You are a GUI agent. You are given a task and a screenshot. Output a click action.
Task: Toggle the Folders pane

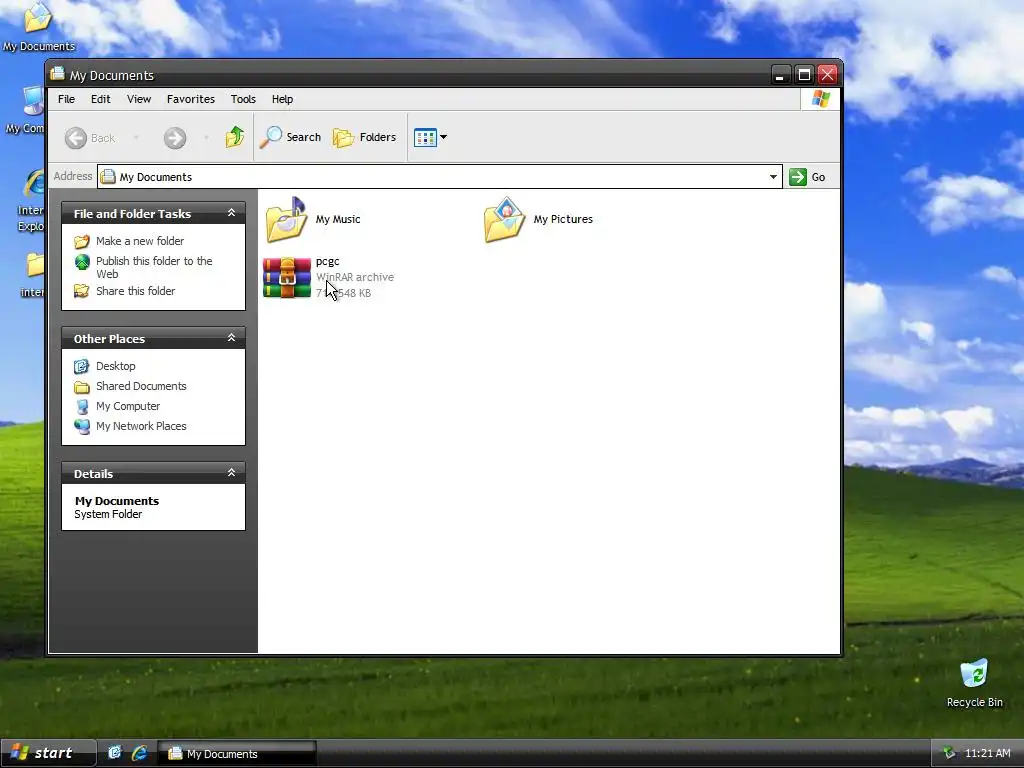(364, 137)
